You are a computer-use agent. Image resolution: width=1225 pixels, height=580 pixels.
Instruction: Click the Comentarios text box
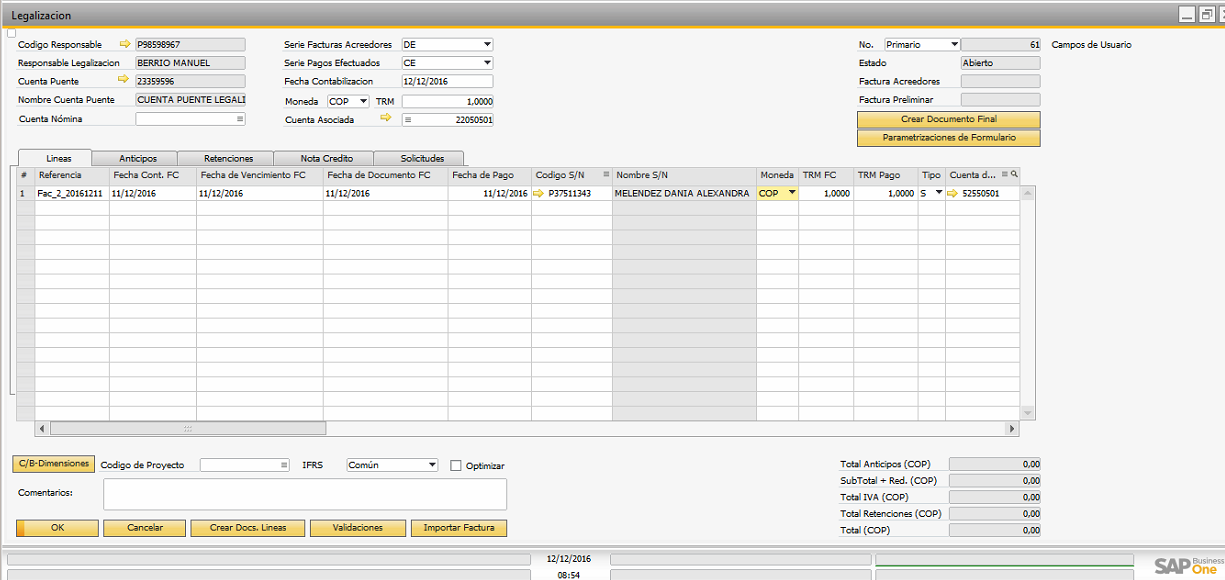click(x=305, y=494)
